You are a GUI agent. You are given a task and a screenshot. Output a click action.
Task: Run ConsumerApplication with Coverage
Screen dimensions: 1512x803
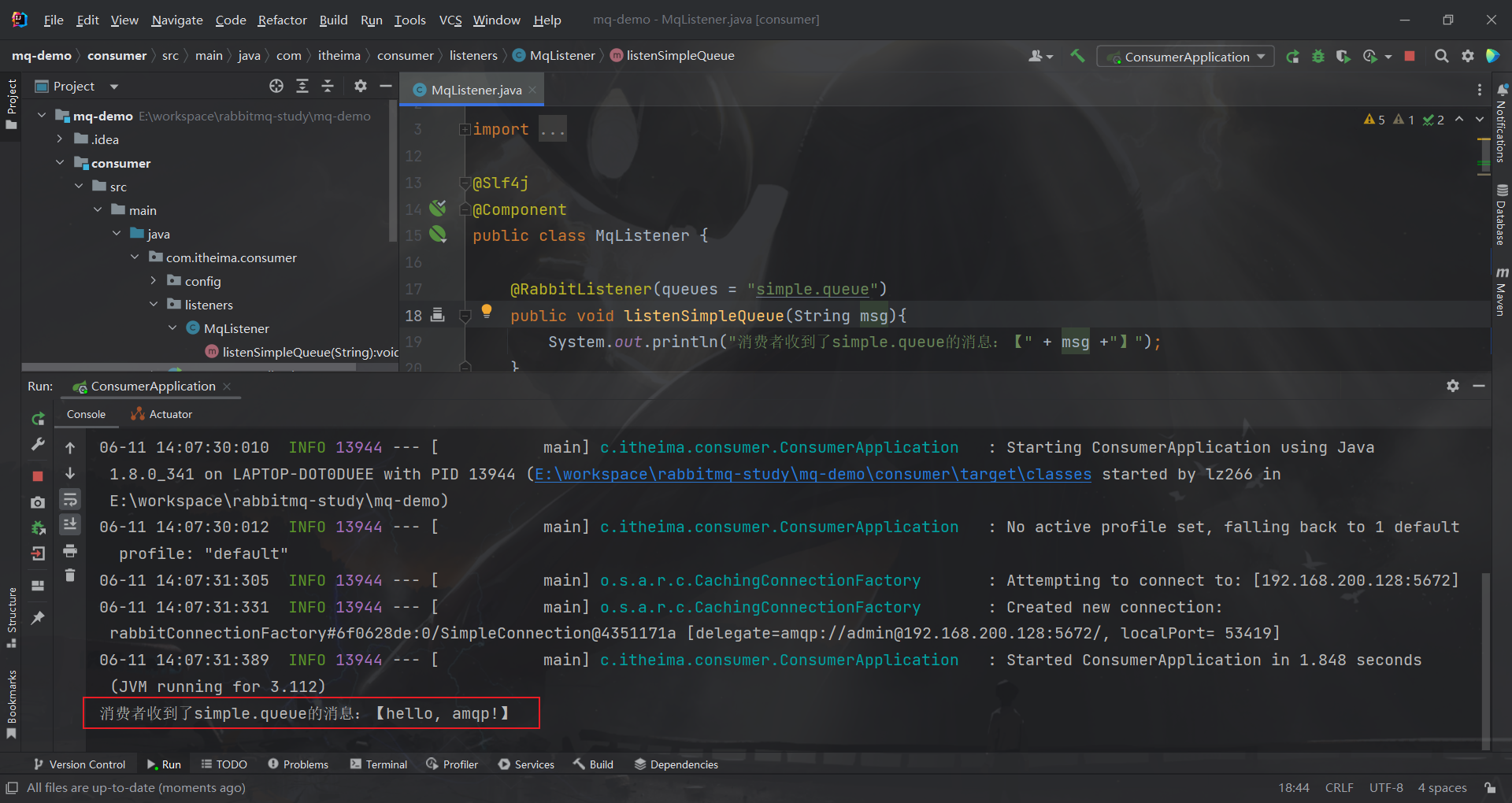click(x=1343, y=56)
